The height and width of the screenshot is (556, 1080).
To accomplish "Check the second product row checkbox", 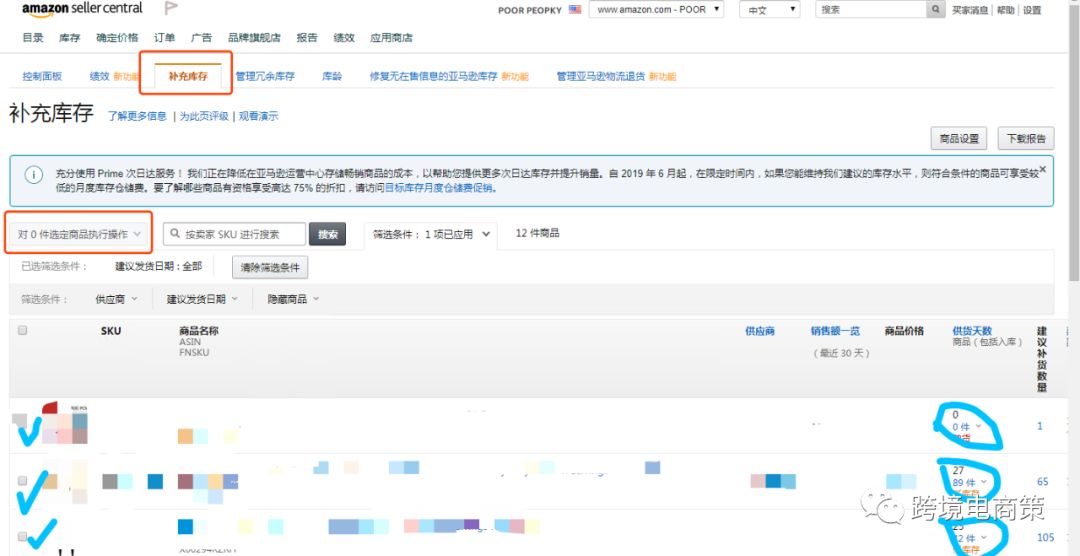I will click(x=22, y=481).
